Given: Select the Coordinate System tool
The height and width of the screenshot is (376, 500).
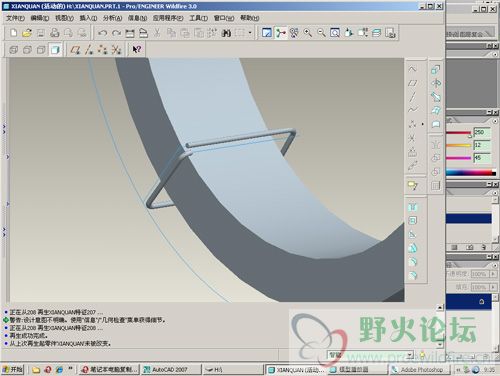Looking at the screenshot, I should [x=412, y=138].
